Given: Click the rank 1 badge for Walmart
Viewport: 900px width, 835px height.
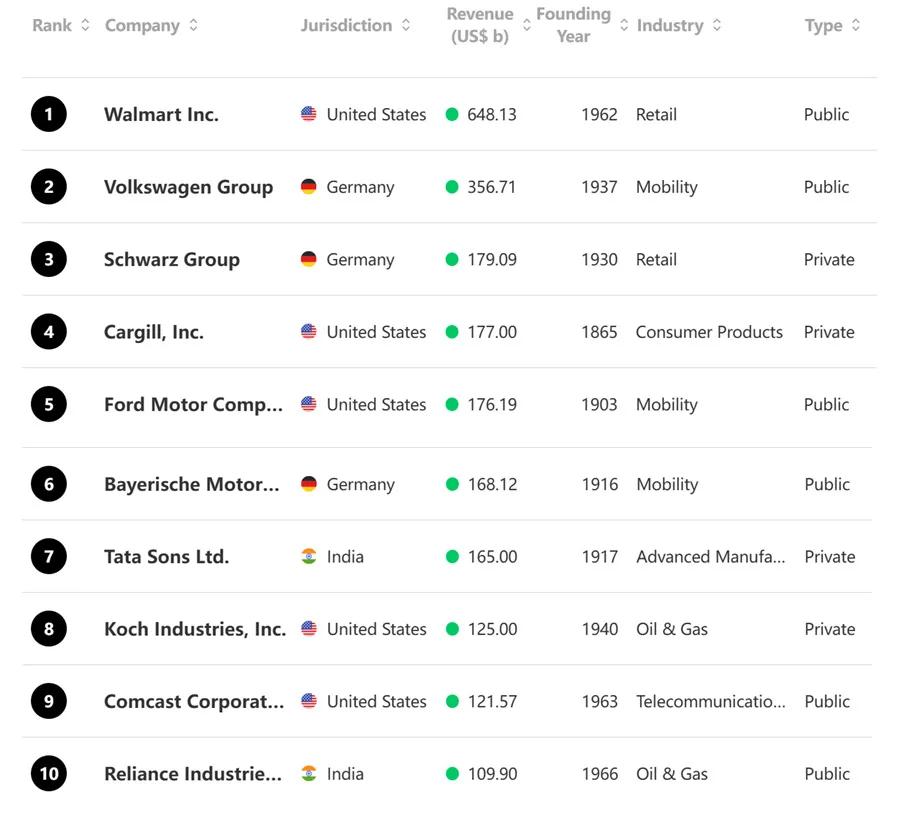Looking at the screenshot, I should point(48,115).
